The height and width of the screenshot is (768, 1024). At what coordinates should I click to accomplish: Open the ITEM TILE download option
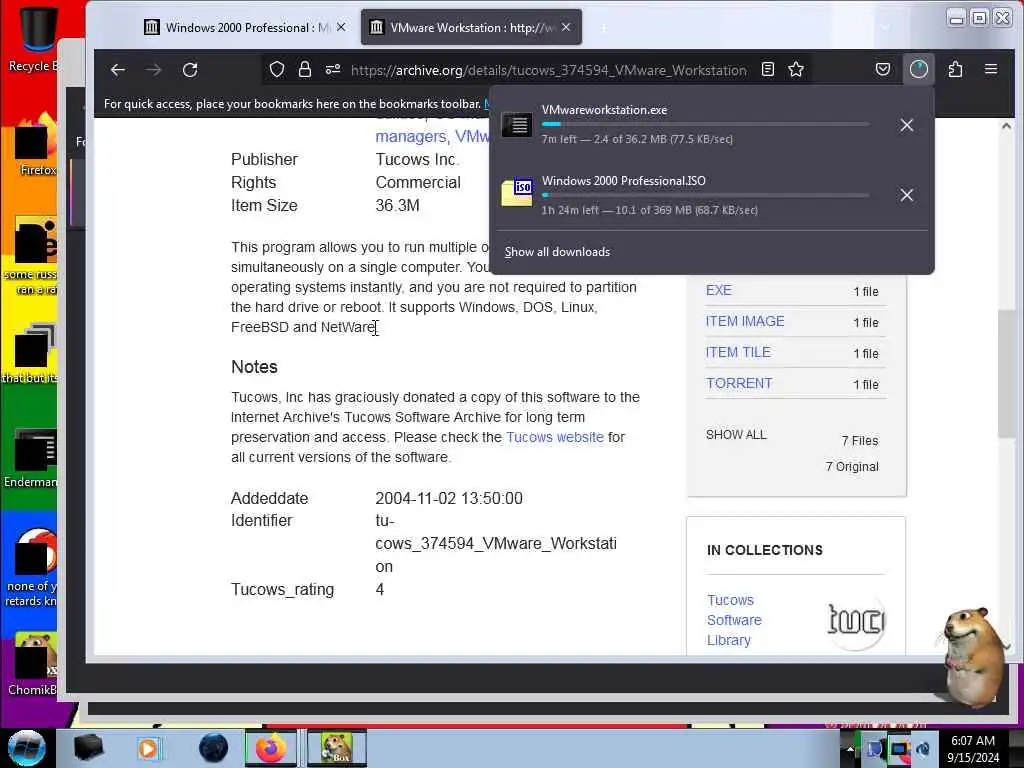[738, 353]
